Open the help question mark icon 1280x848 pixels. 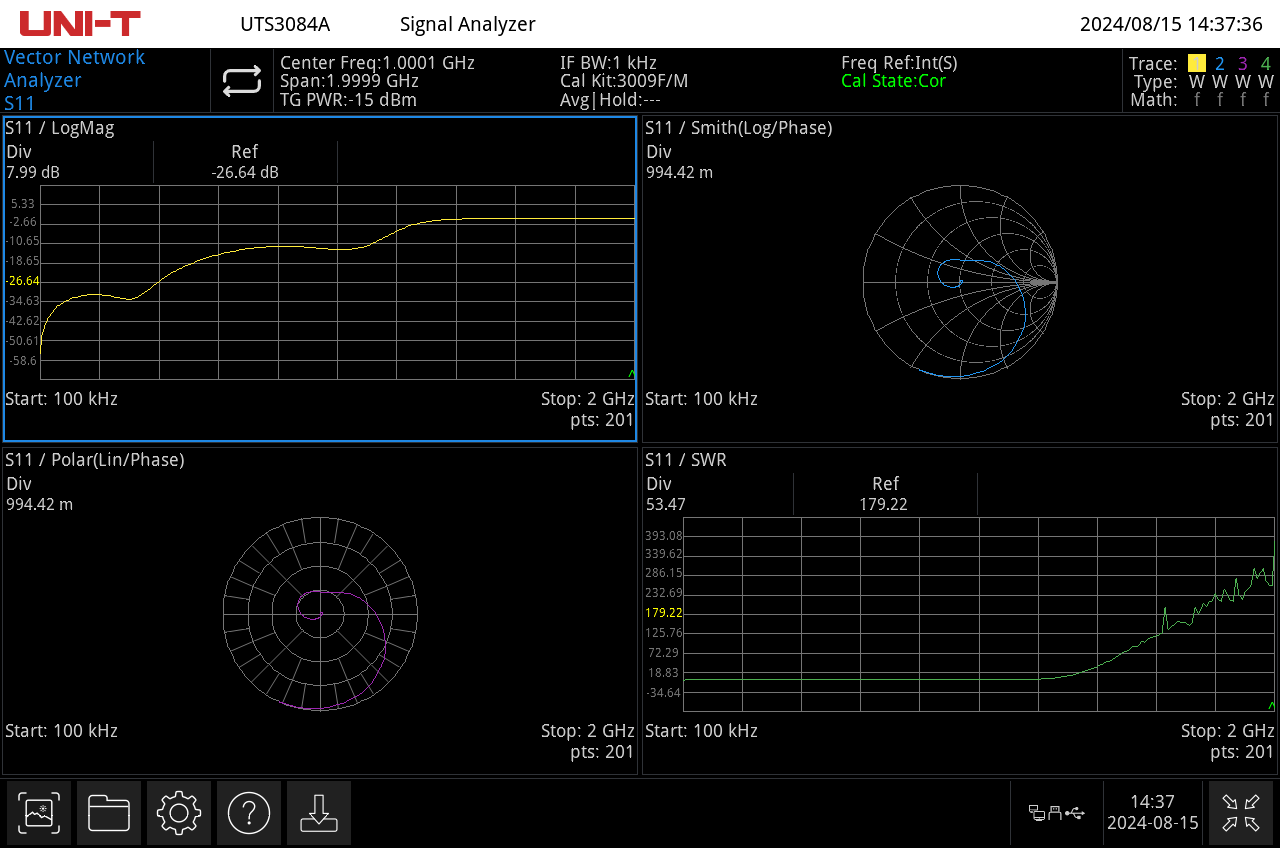click(x=248, y=813)
